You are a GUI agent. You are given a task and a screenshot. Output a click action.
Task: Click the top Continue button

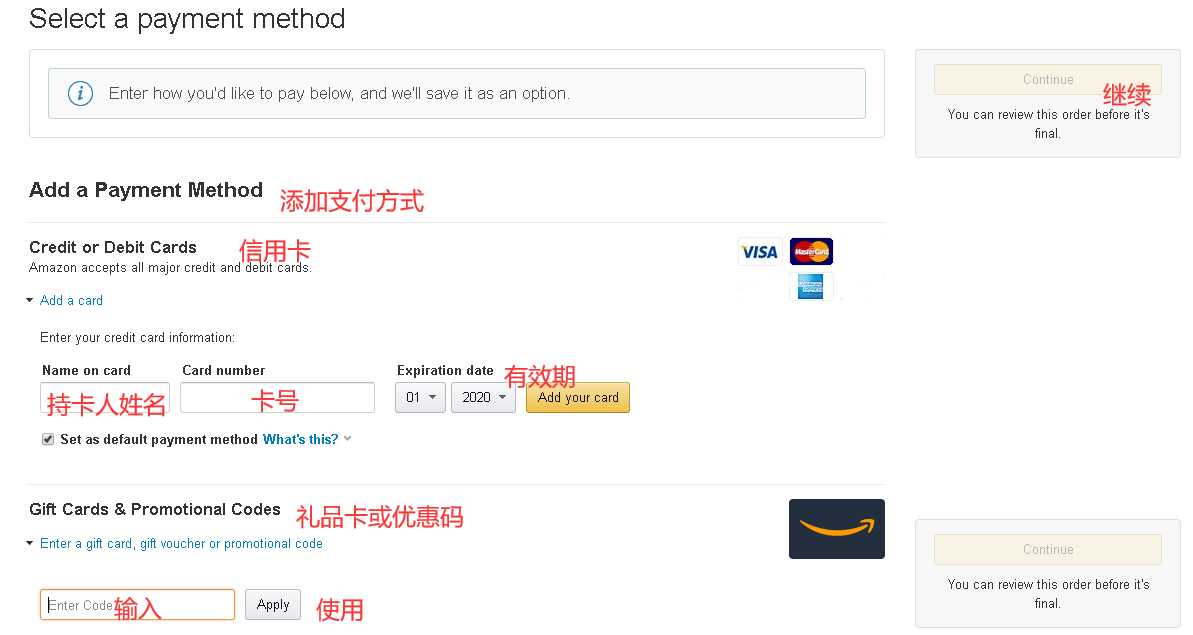1048,79
